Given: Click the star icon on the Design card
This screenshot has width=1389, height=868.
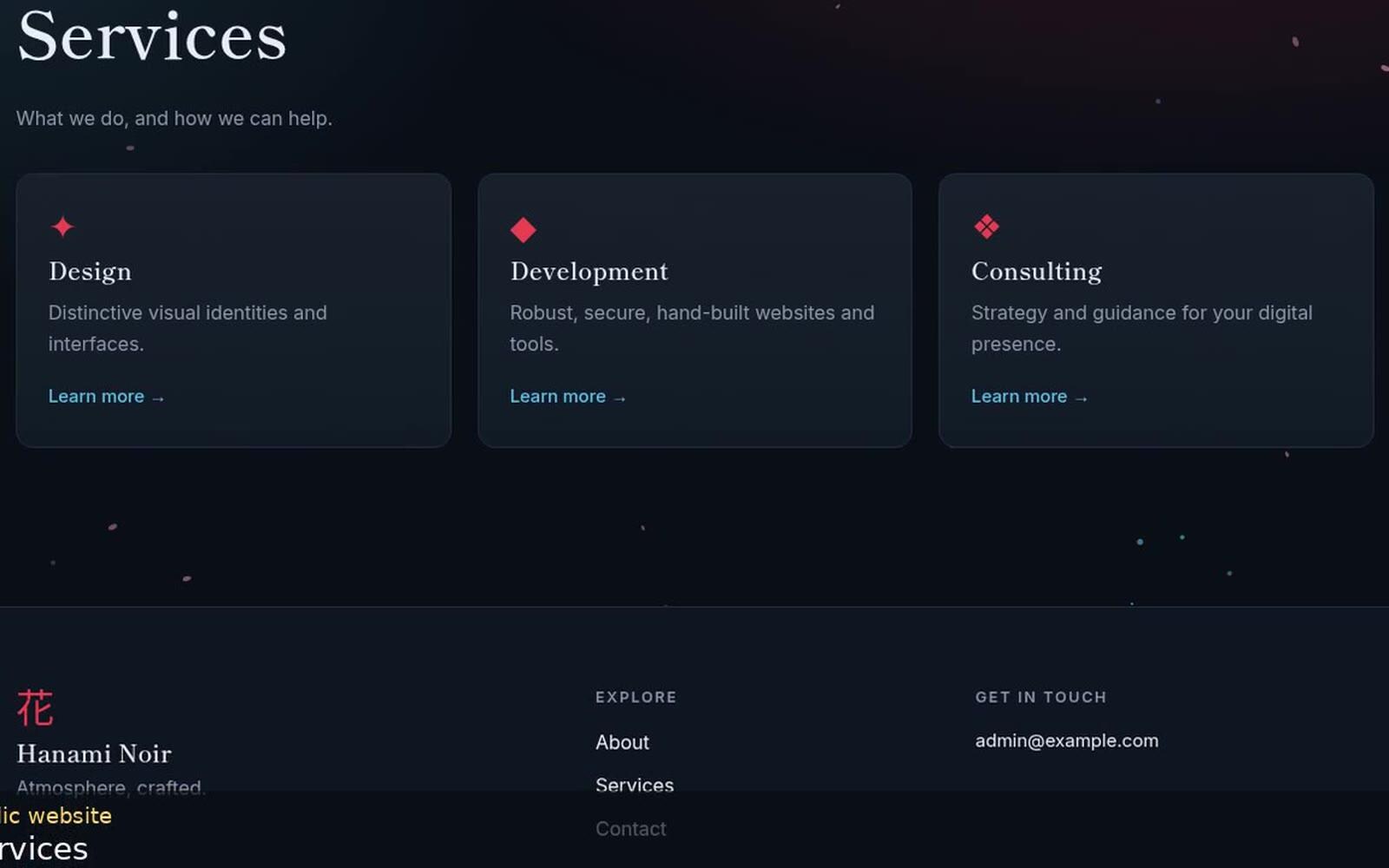Looking at the screenshot, I should click(63, 227).
